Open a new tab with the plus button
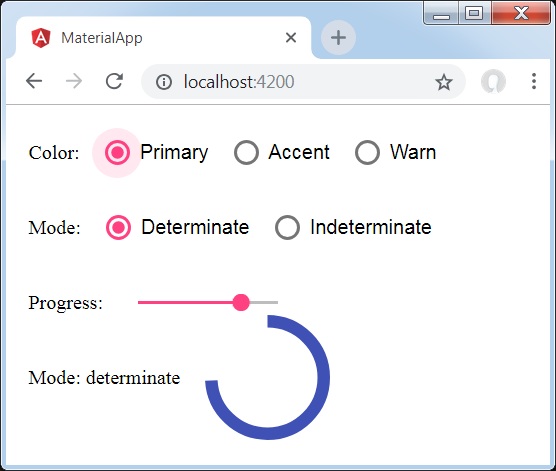556x471 pixels. pyautogui.click(x=338, y=38)
